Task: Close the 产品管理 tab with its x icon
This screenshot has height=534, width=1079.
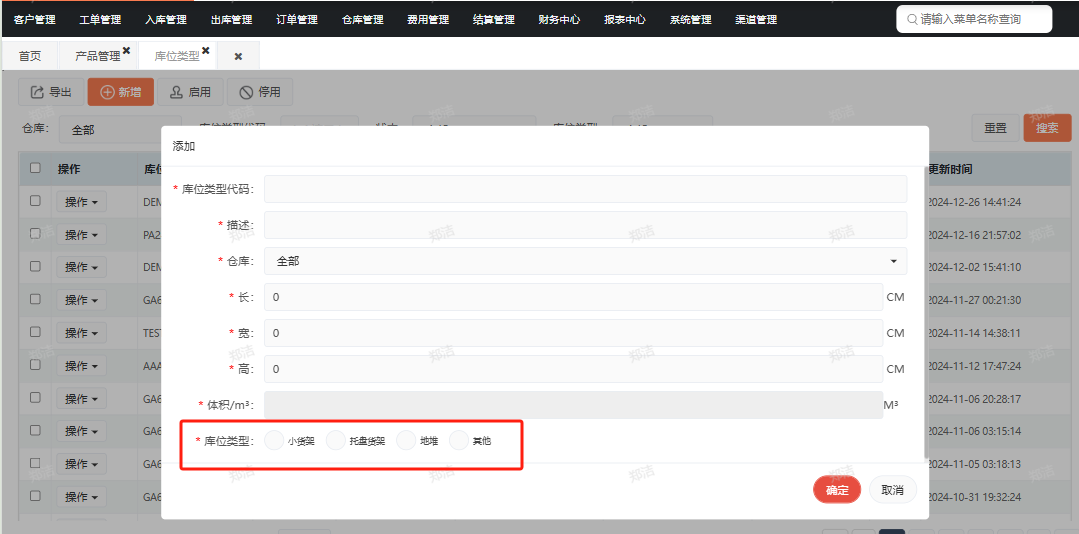Action: pos(126,51)
